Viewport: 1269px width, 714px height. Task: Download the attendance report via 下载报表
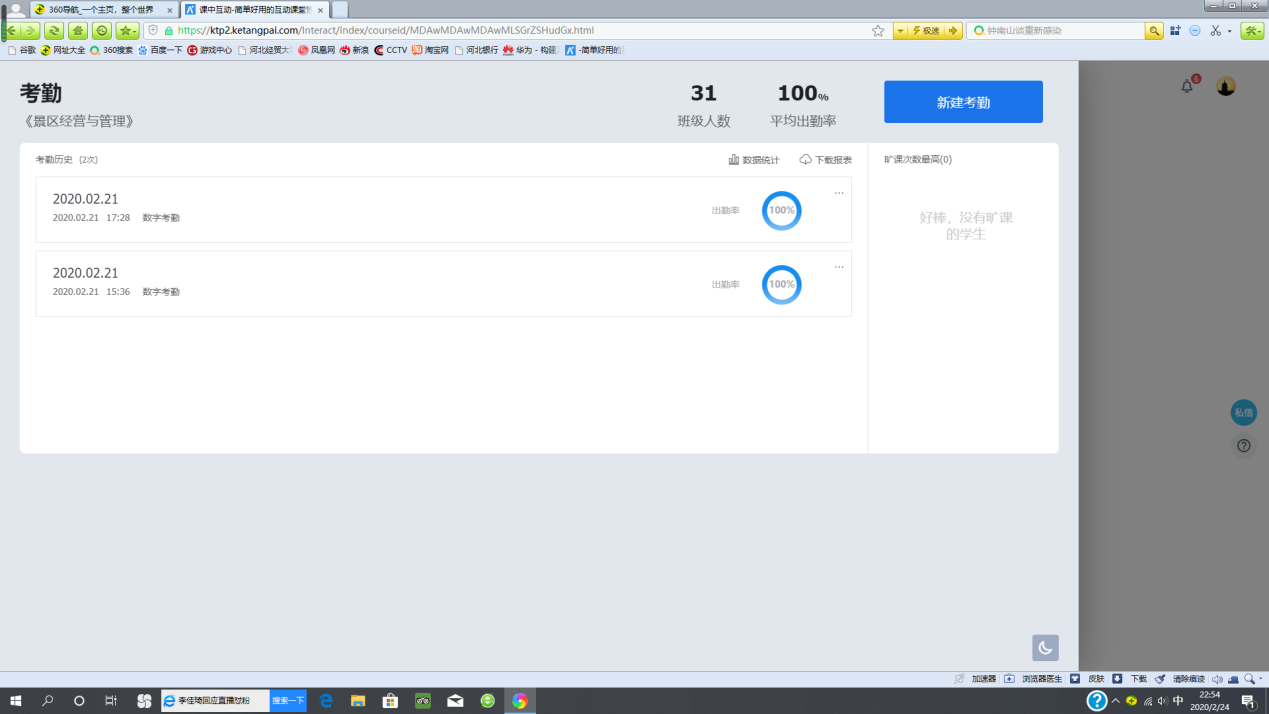(826, 160)
